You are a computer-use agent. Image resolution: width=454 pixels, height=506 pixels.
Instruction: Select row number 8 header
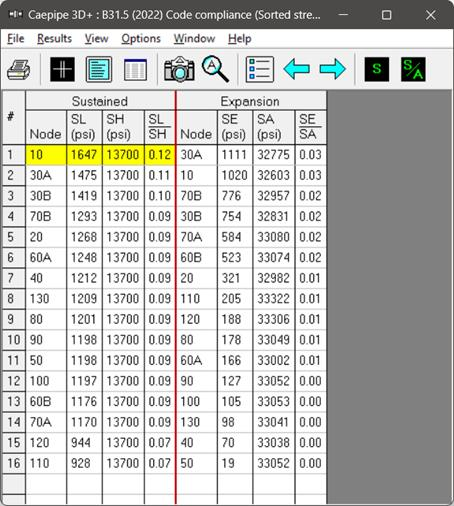13,299
